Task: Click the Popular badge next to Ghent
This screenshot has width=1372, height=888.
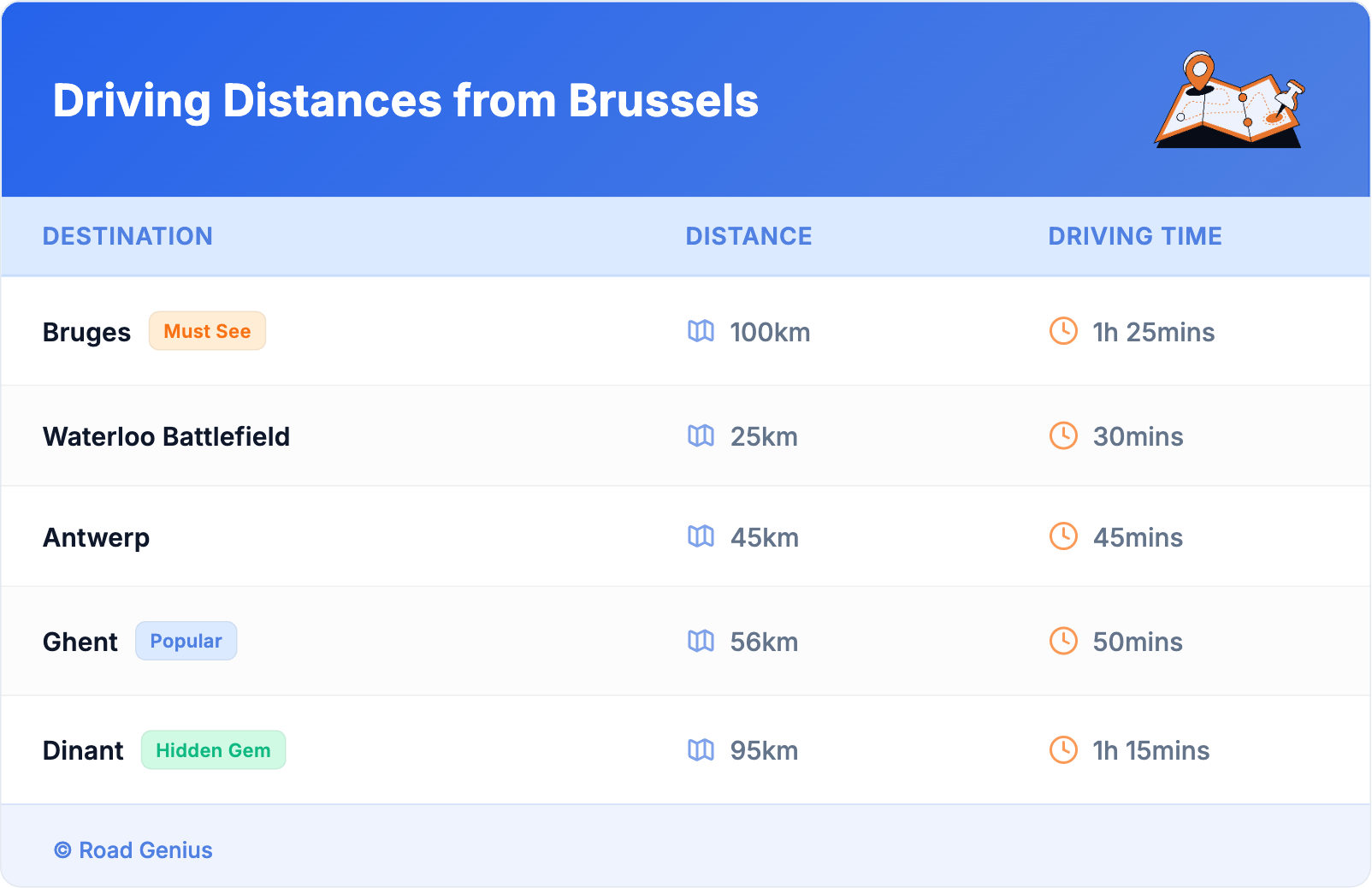Action: pos(186,641)
